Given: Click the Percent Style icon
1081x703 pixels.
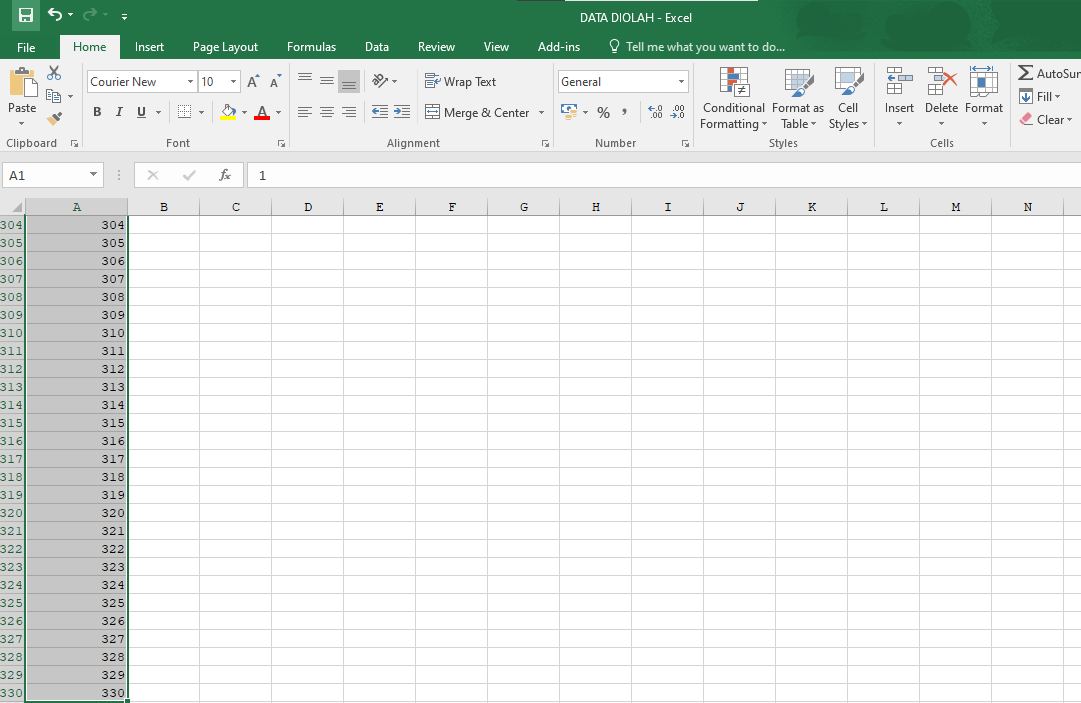Looking at the screenshot, I should pyautogui.click(x=603, y=113).
